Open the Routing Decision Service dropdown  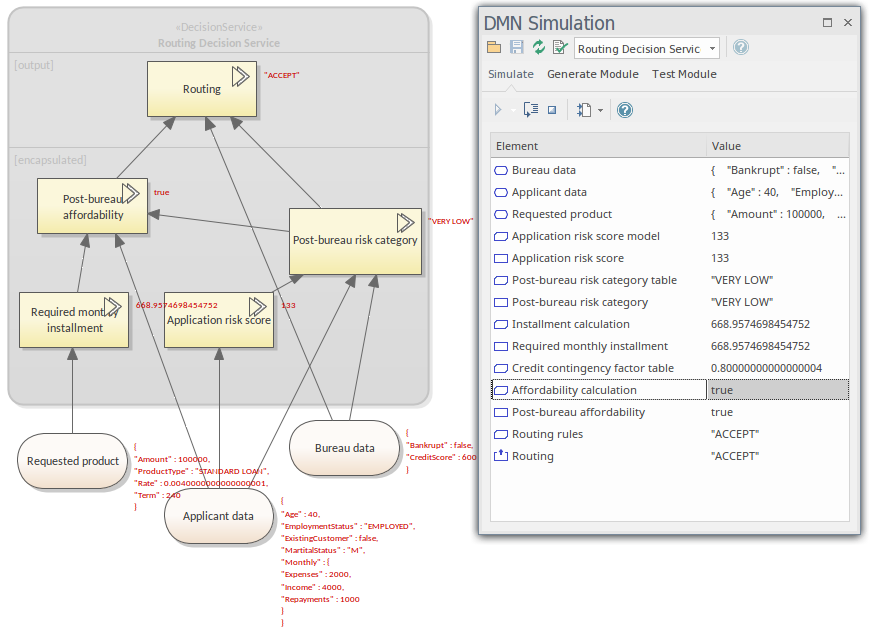[x=711, y=48]
